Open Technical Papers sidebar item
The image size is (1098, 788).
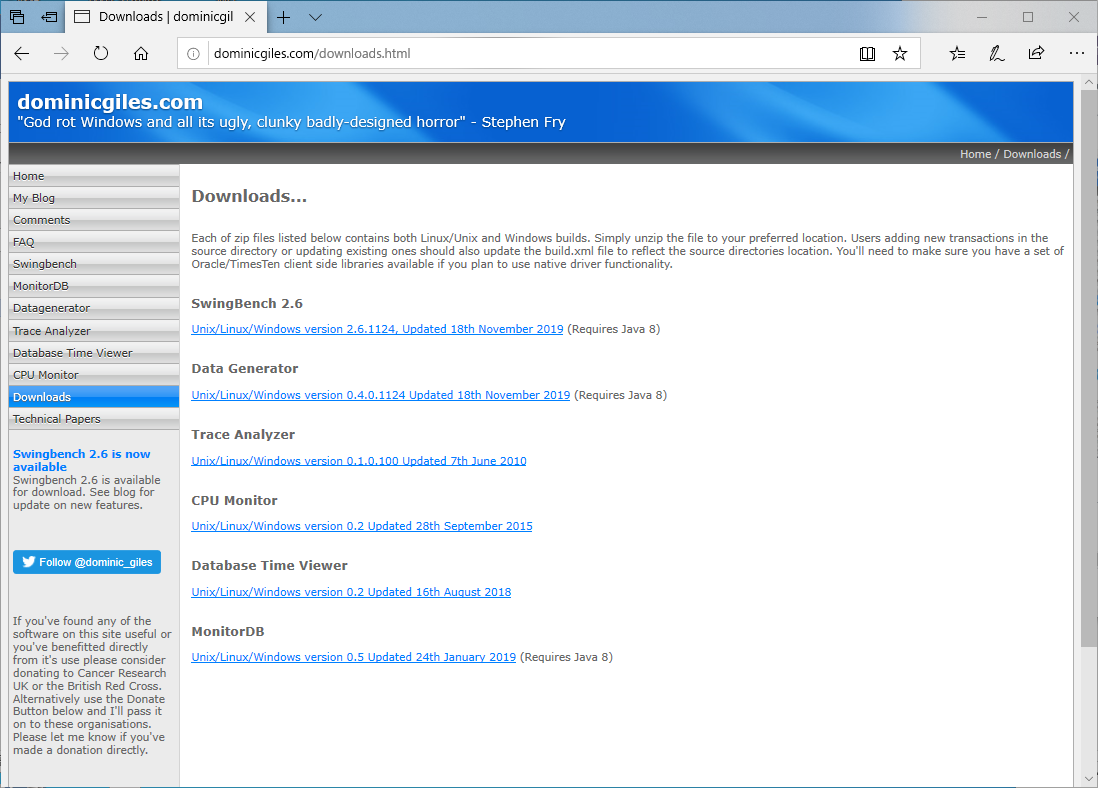[94, 419]
